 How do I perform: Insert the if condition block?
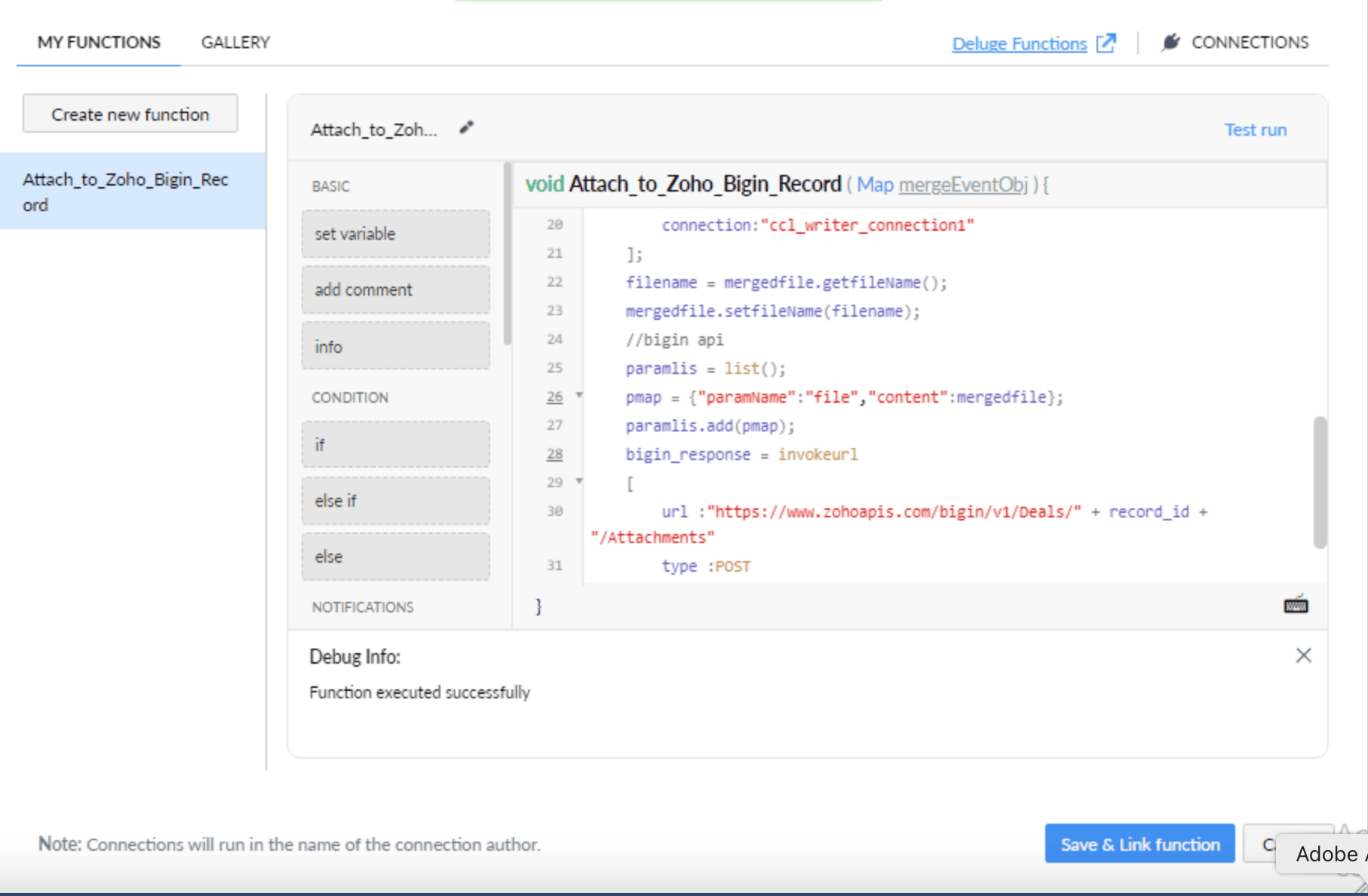tap(396, 444)
